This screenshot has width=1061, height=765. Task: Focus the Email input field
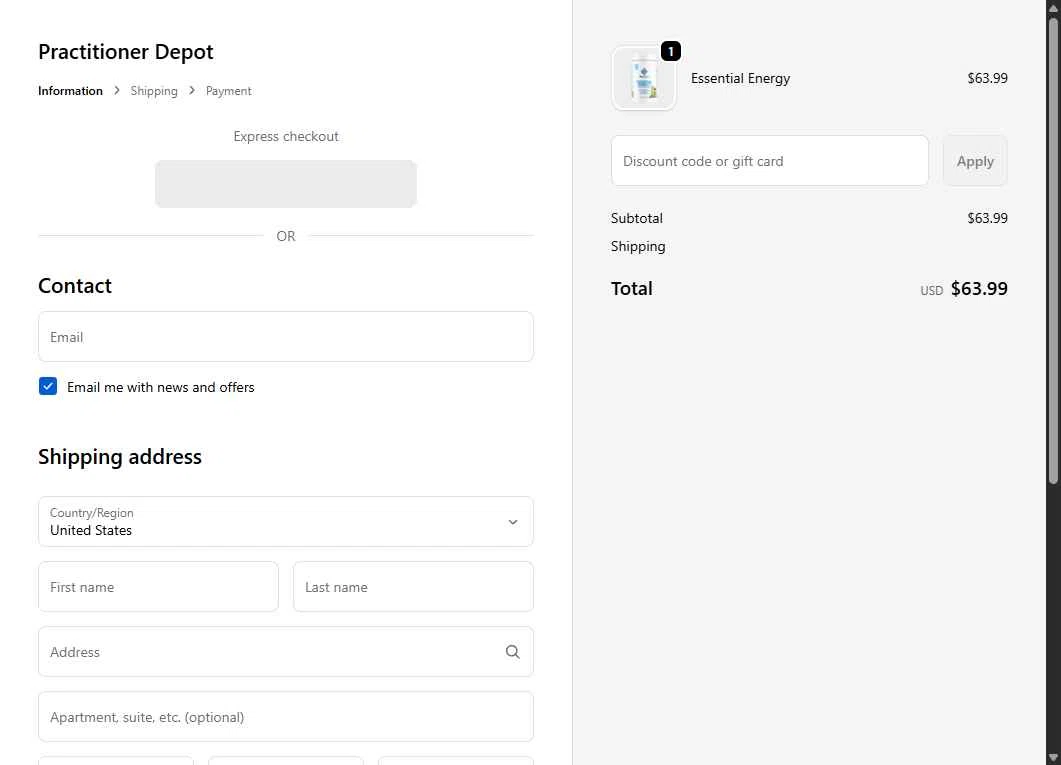(x=286, y=337)
